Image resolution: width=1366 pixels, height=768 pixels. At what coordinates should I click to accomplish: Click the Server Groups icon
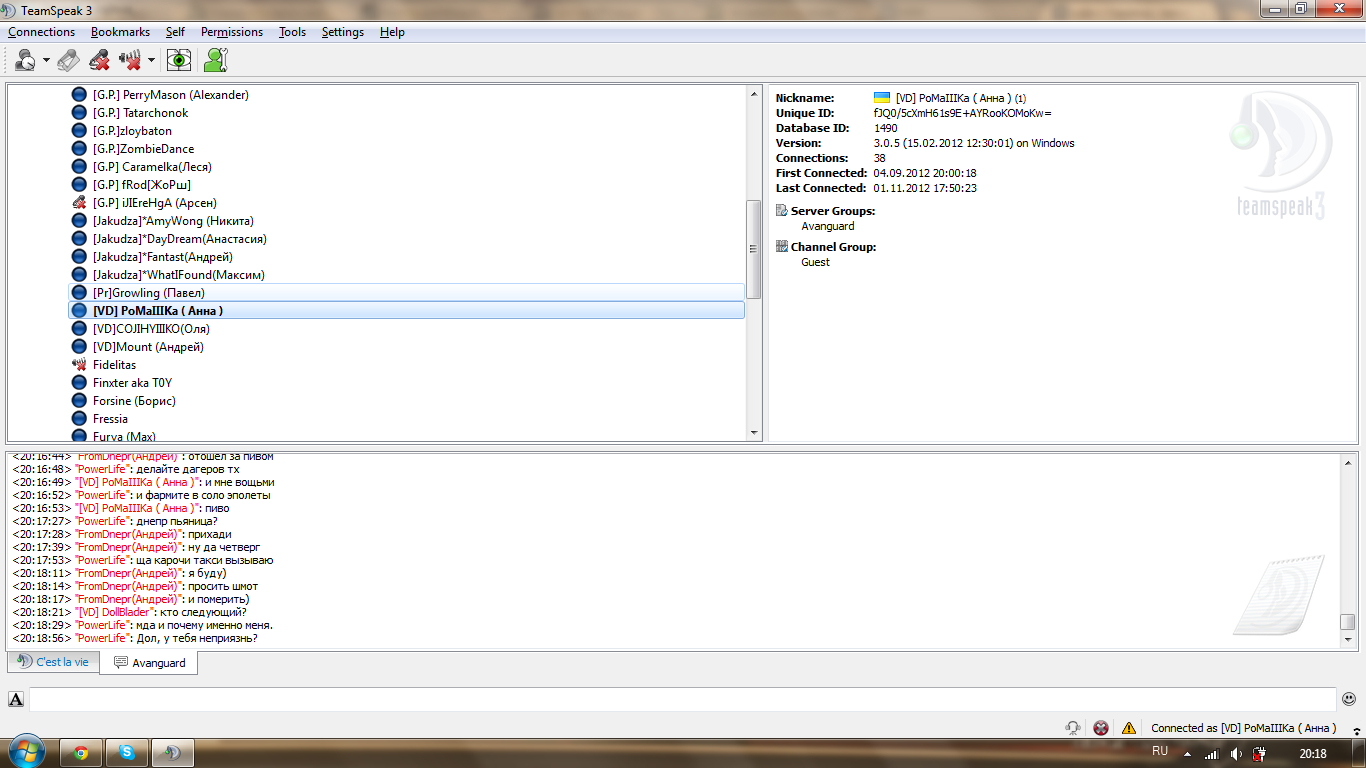pyautogui.click(x=782, y=211)
